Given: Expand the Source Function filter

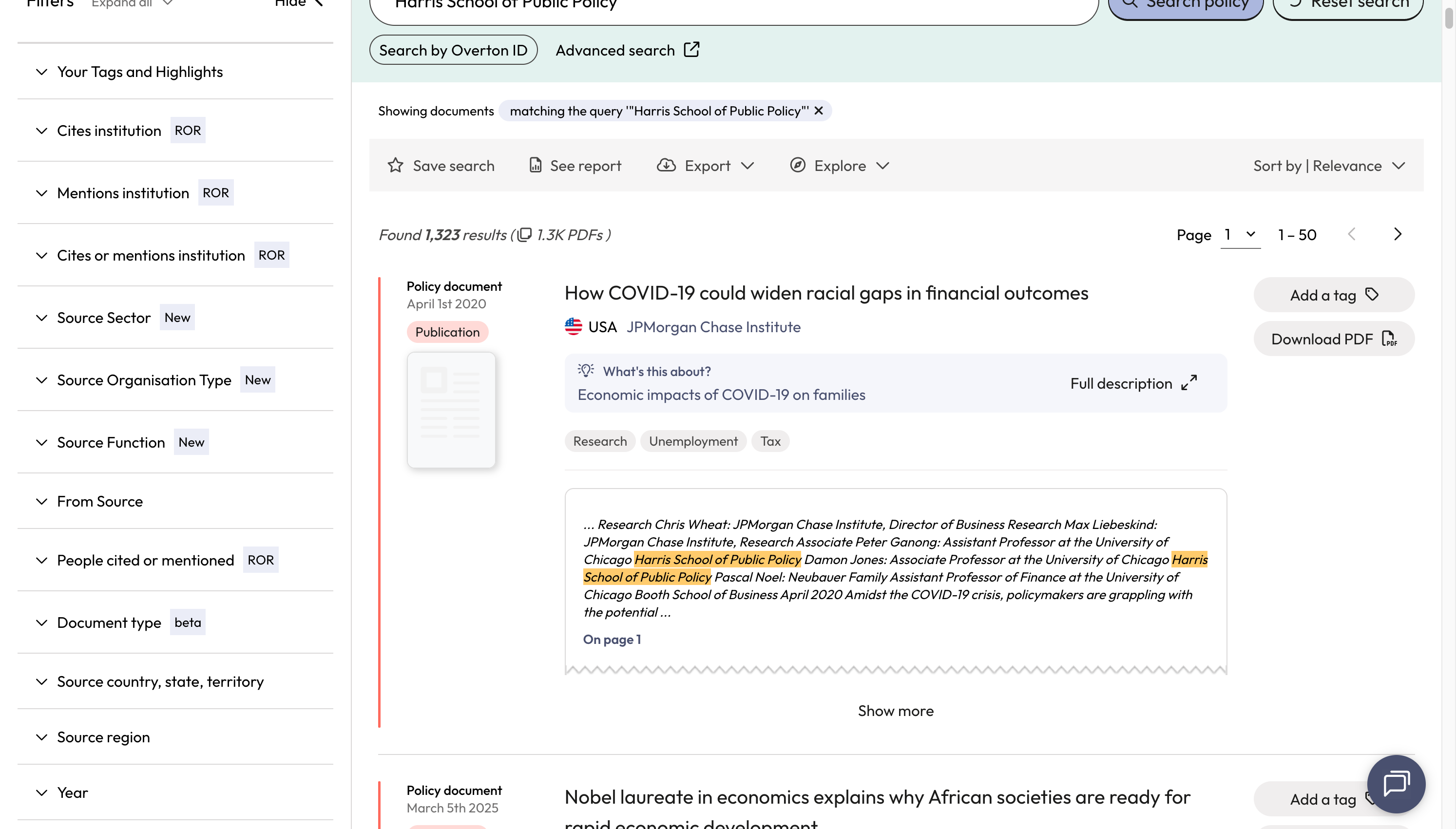Looking at the screenshot, I should 175,442.
